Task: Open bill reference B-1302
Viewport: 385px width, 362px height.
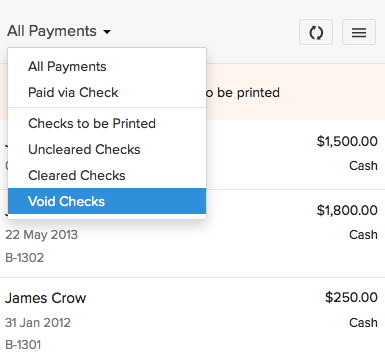Action: [24, 258]
